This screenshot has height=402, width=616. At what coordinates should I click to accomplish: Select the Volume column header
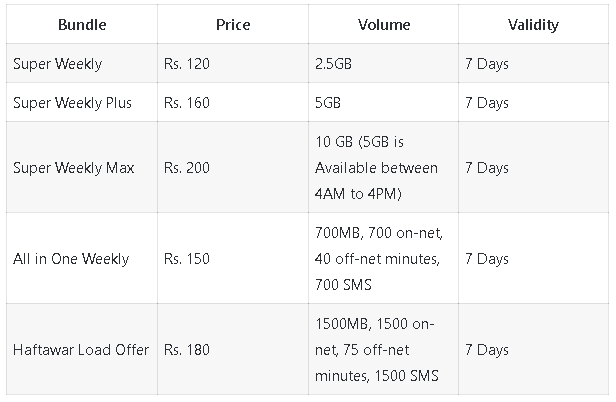click(381, 24)
